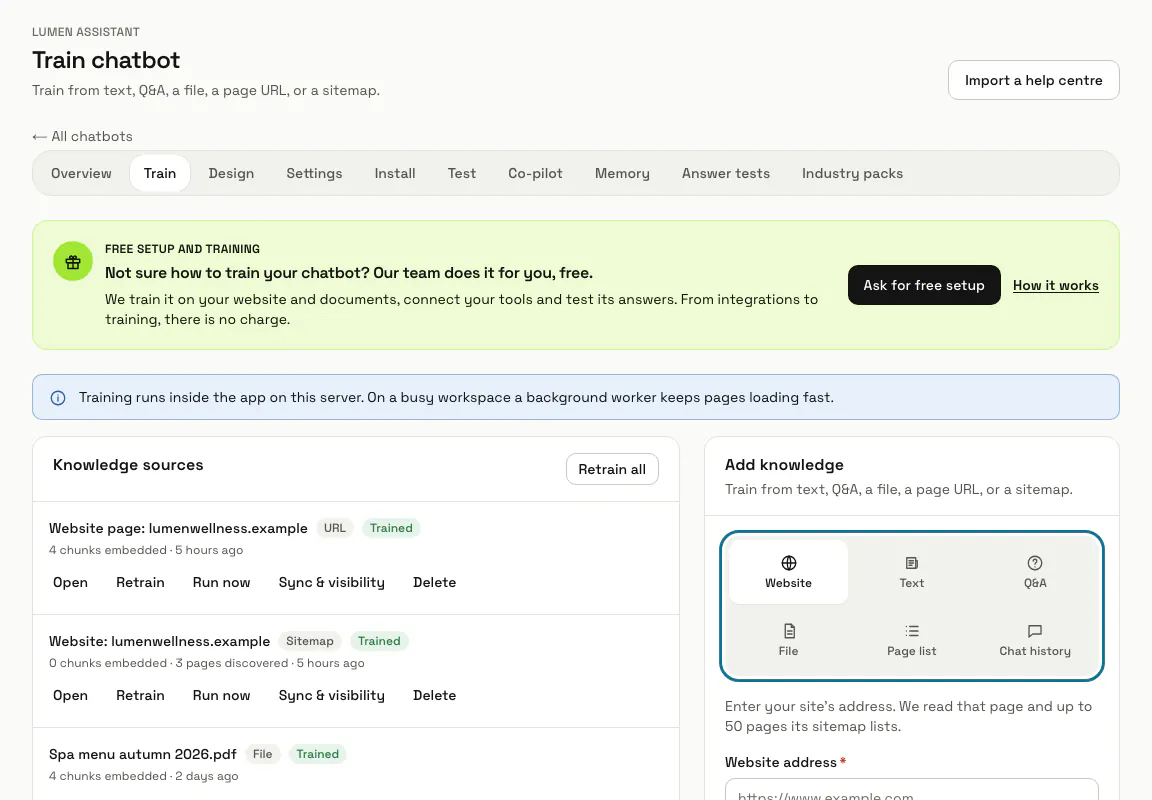Click the LUMEN ASSISTANT label
This screenshot has width=1152, height=800.
pyautogui.click(x=86, y=32)
